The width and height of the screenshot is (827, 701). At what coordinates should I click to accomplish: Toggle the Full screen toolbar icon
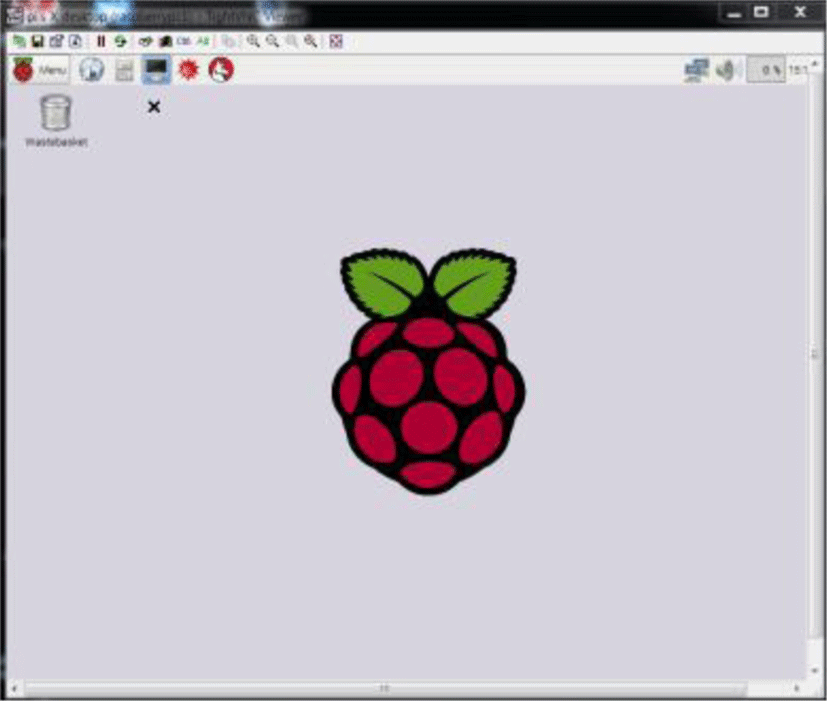pyautogui.click(x=336, y=41)
